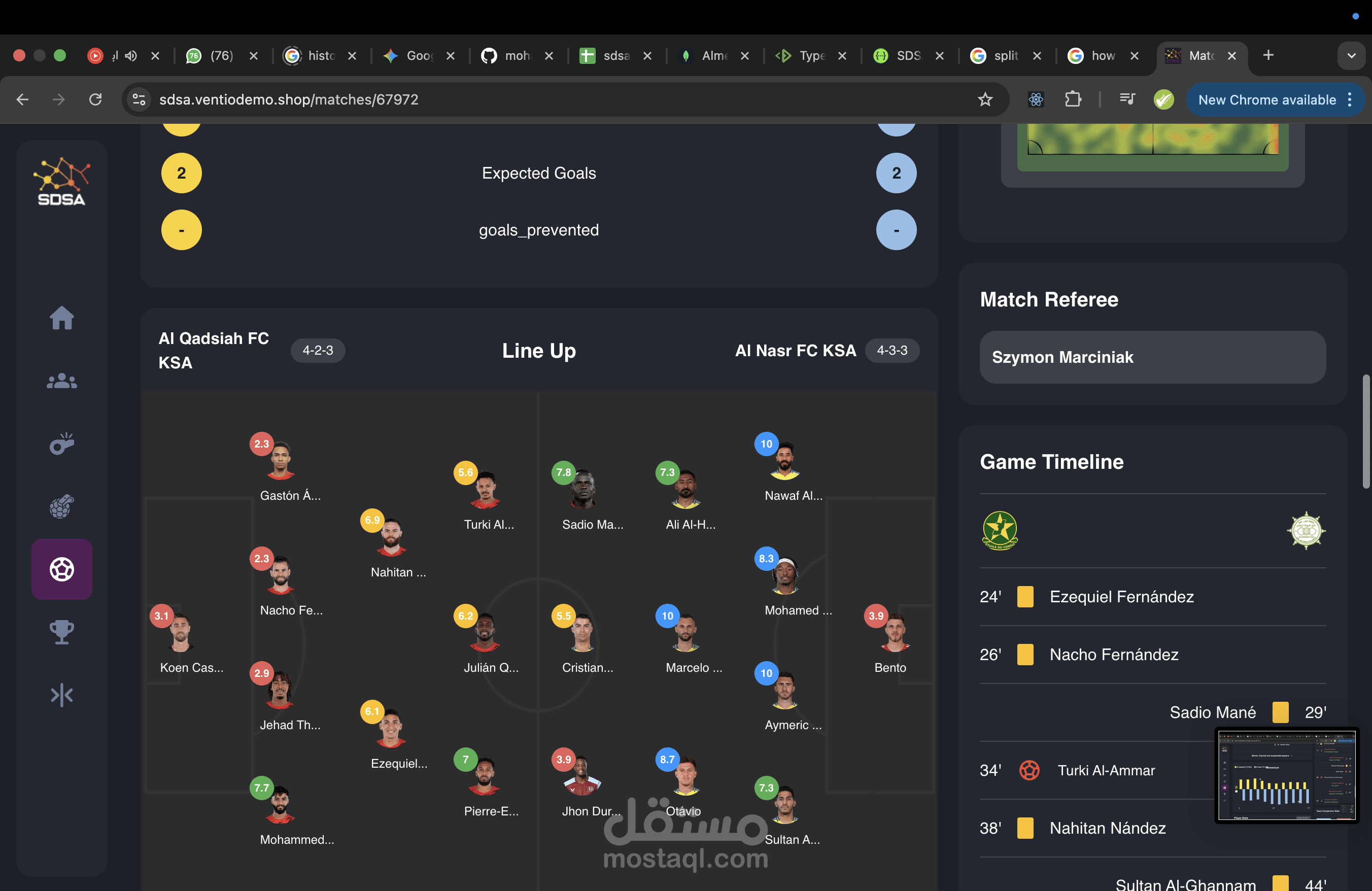This screenshot has height=891, width=1372.
Task: Mute audio on the first tab
Action: point(131,56)
